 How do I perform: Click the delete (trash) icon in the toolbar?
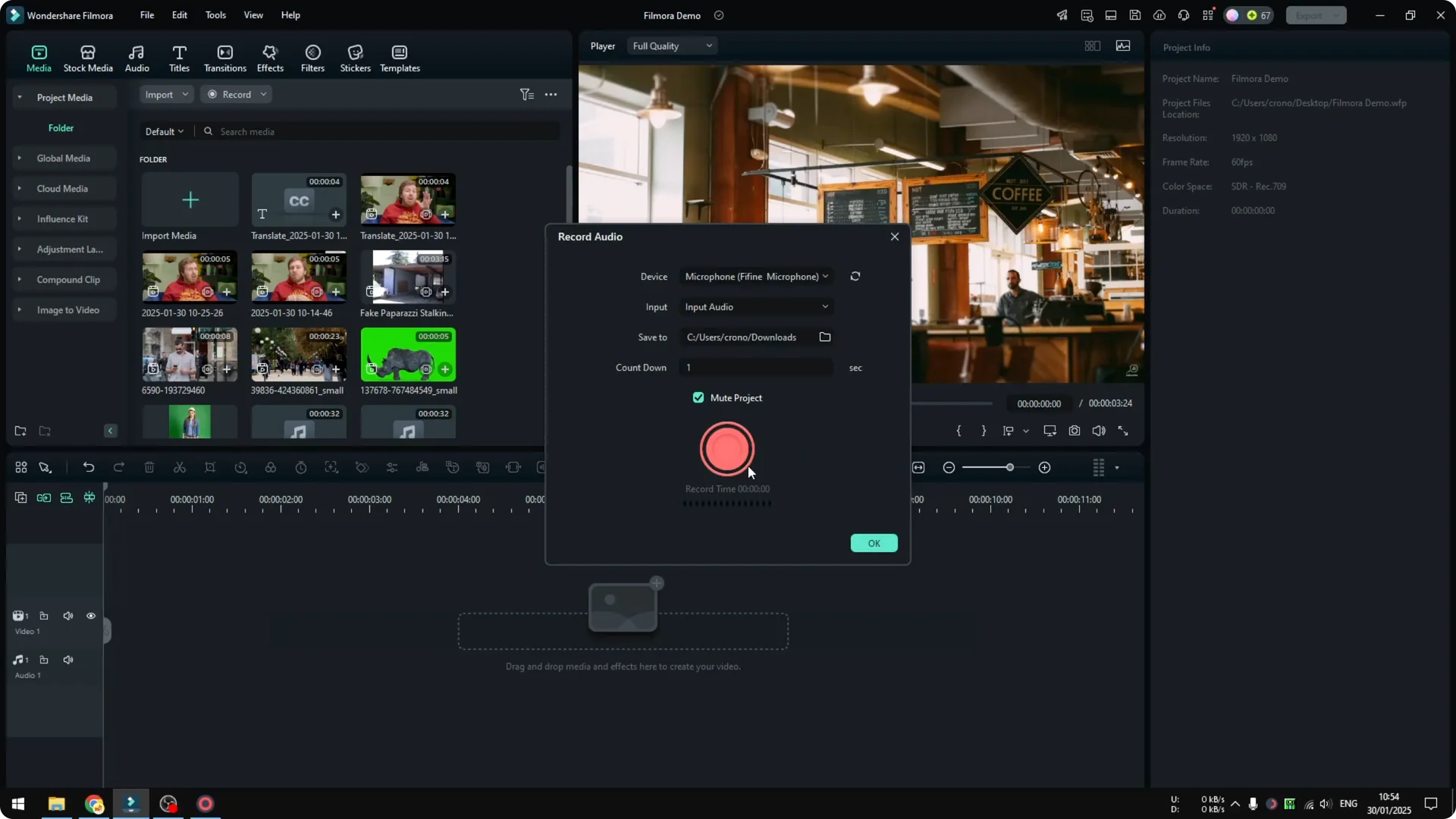coord(149,467)
